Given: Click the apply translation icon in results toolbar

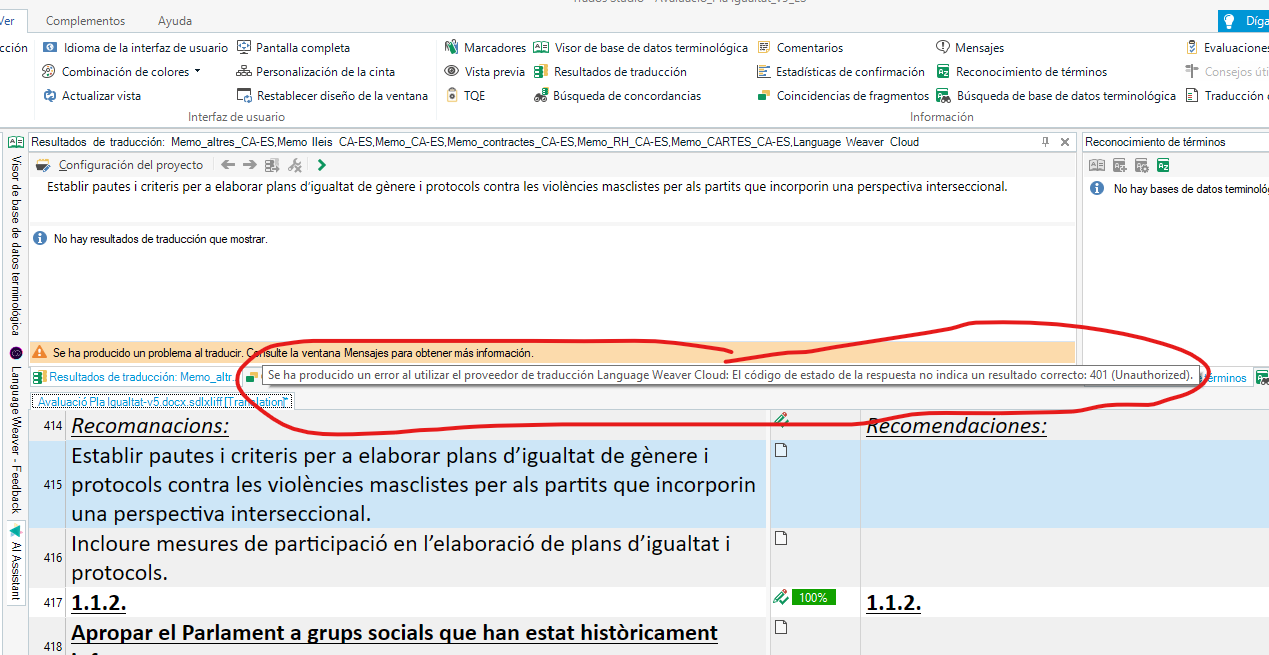Looking at the screenshot, I should coord(273,165).
